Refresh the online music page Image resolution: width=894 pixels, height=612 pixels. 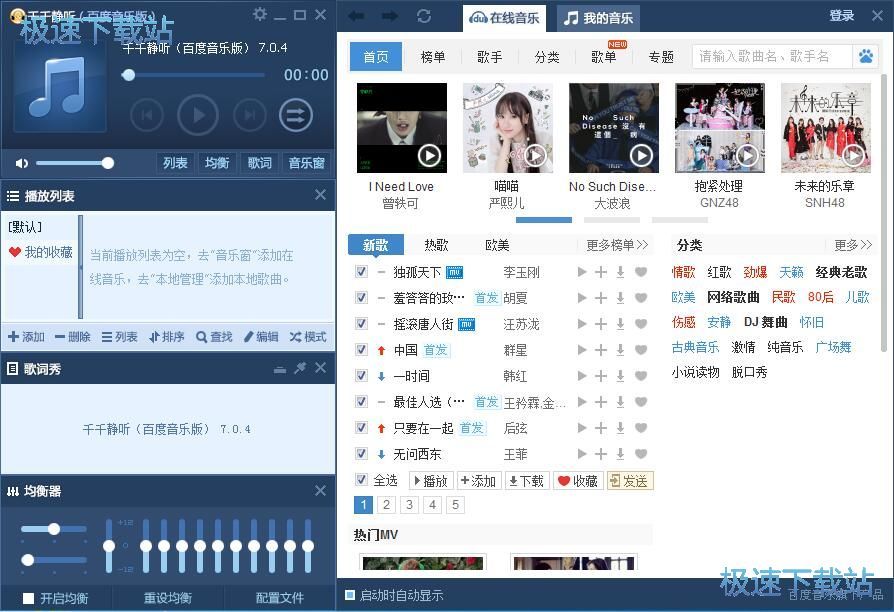(x=424, y=16)
